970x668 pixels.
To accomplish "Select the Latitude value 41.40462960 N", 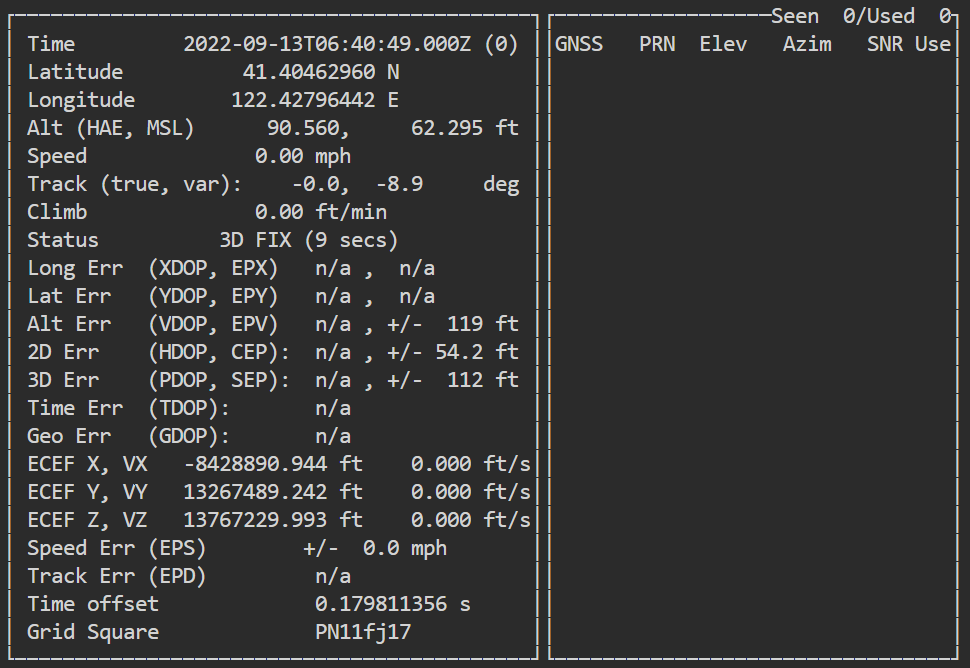I will [321, 72].
